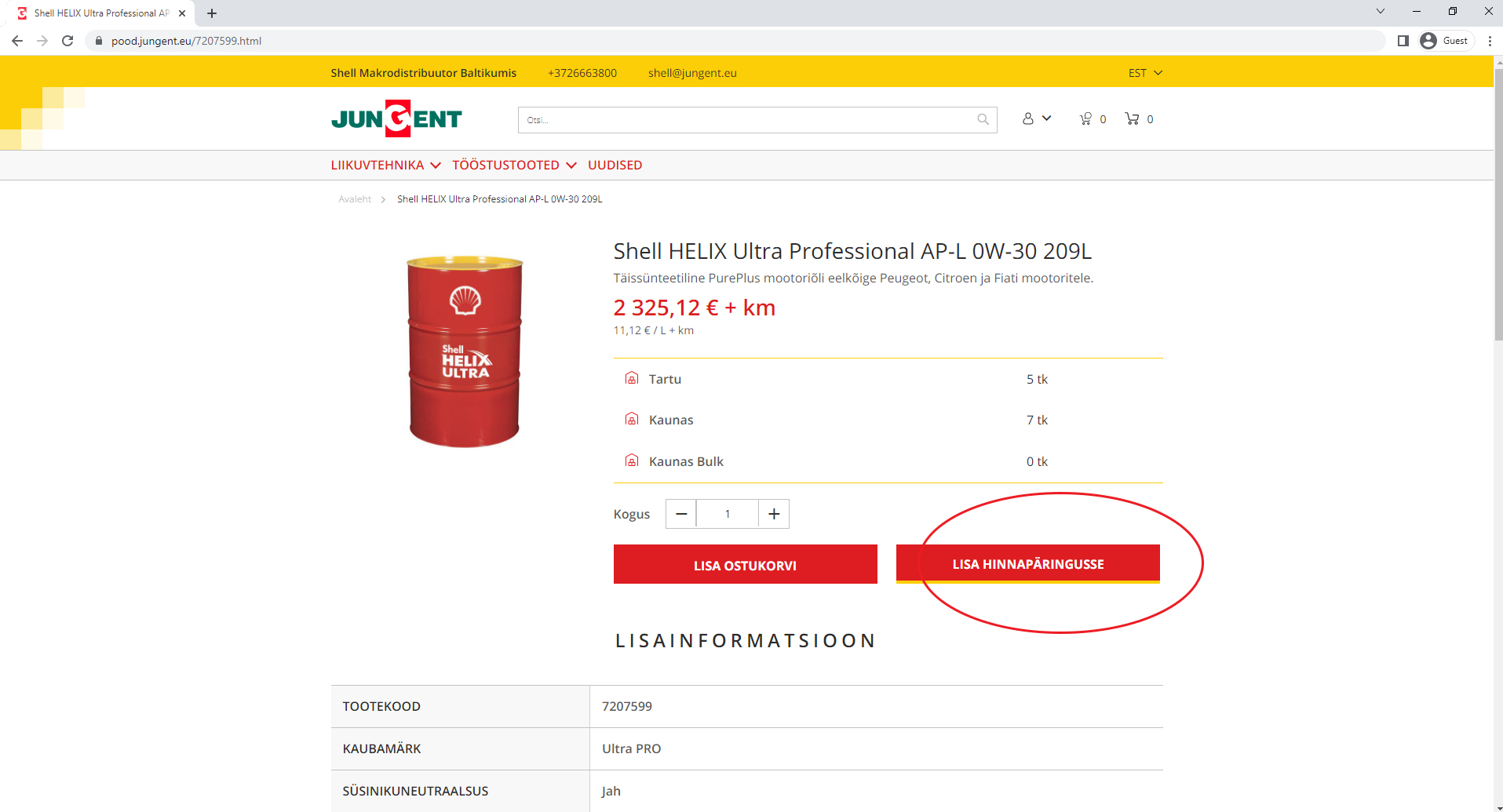The height and width of the screenshot is (812, 1503).
Task: Expand the LIIKUVTEHNIKA menu chevron
Action: (436, 166)
